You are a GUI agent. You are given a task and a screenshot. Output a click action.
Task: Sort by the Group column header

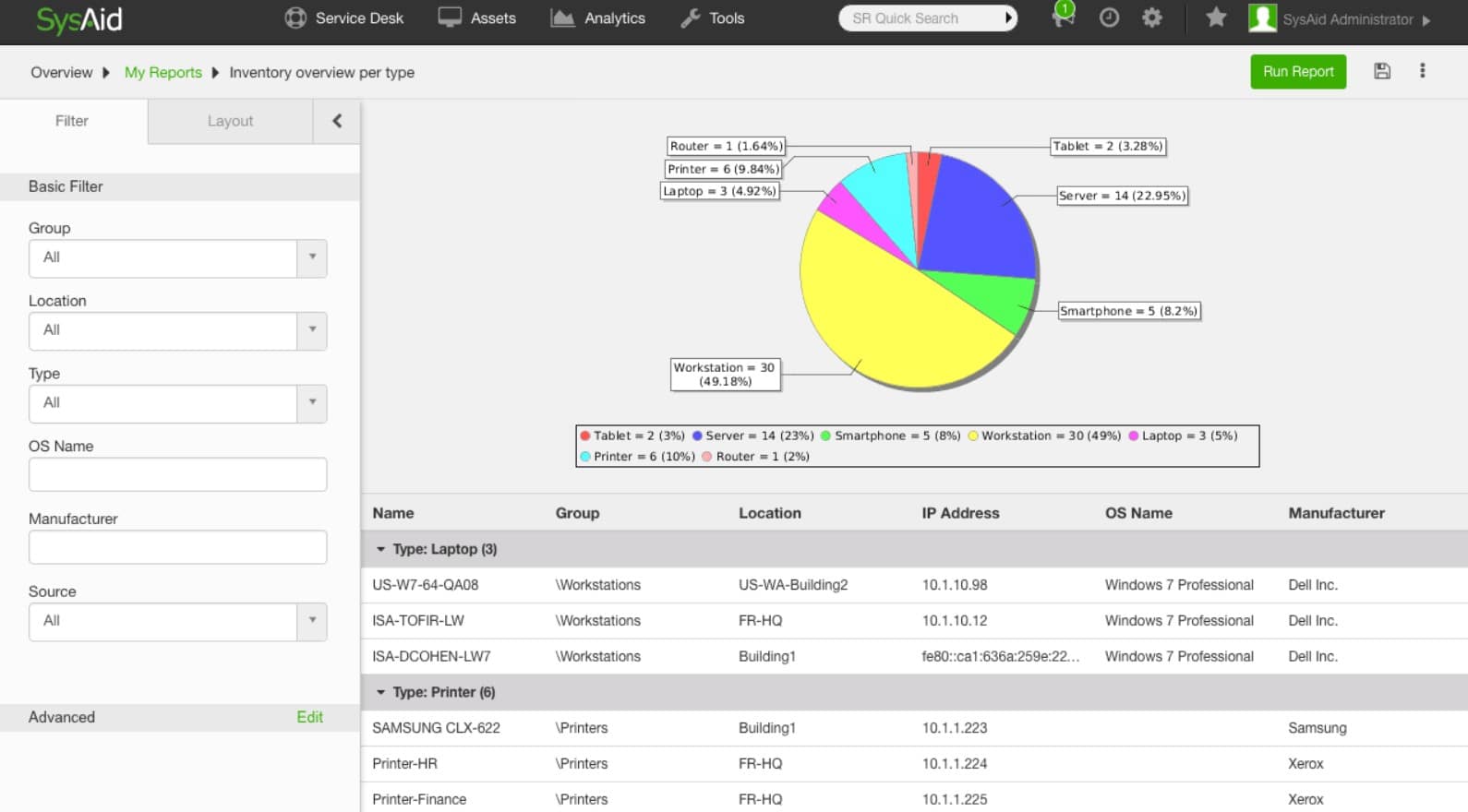[x=577, y=513]
